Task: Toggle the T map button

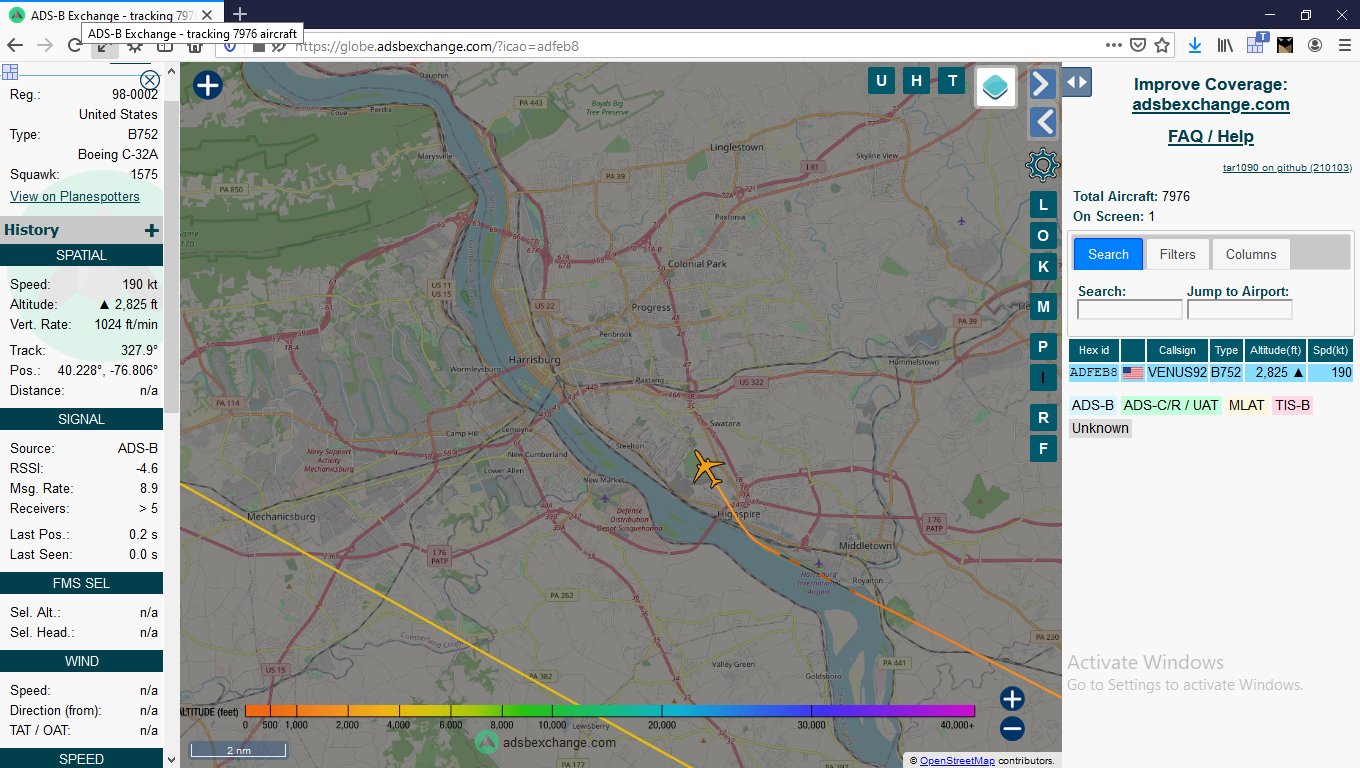Action: tap(952, 81)
